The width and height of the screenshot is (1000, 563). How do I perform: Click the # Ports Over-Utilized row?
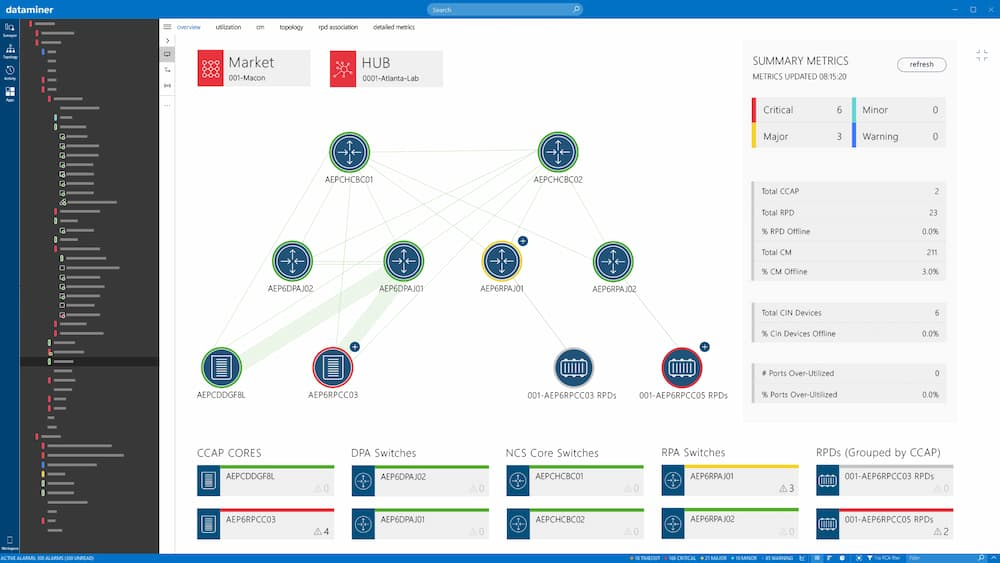(x=848, y=373)
